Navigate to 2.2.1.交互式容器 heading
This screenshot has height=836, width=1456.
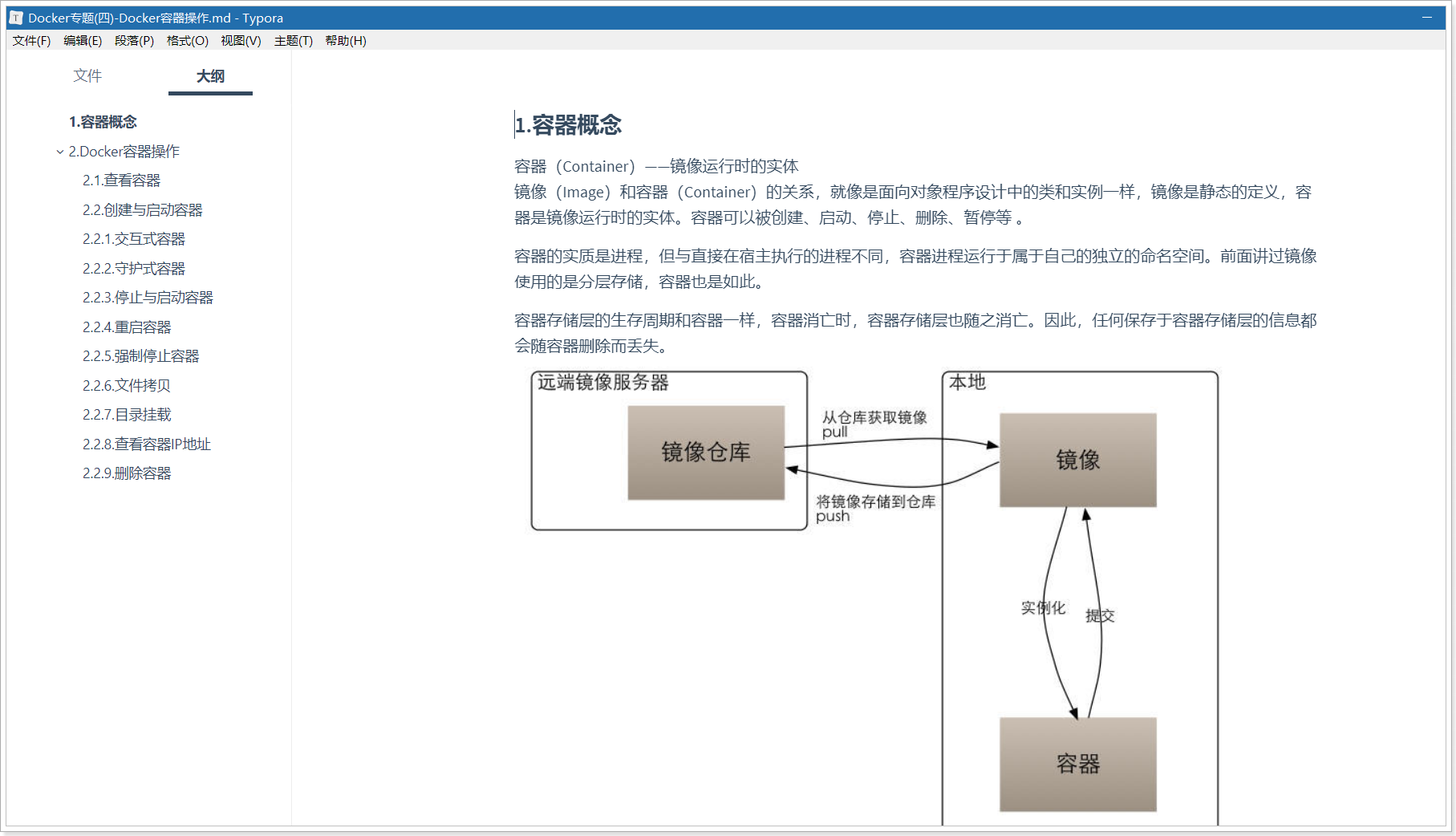(133, 239)
